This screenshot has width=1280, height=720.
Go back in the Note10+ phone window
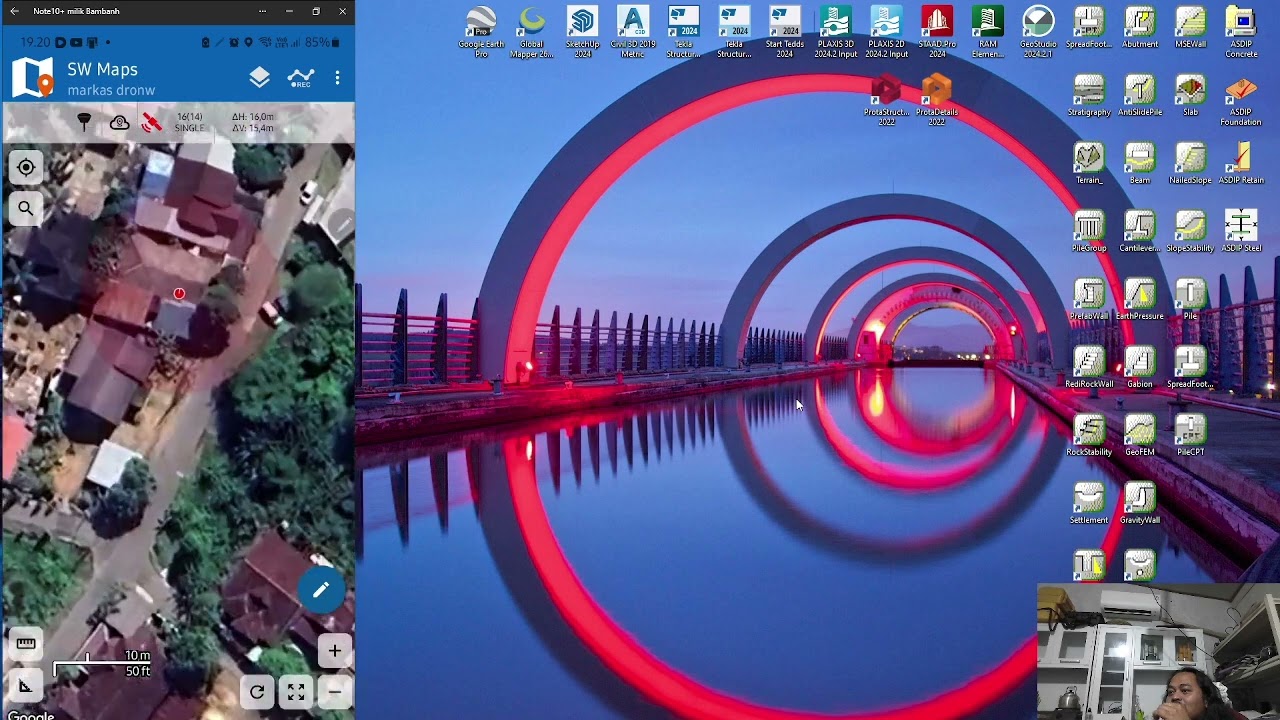(x=14, y=11)
